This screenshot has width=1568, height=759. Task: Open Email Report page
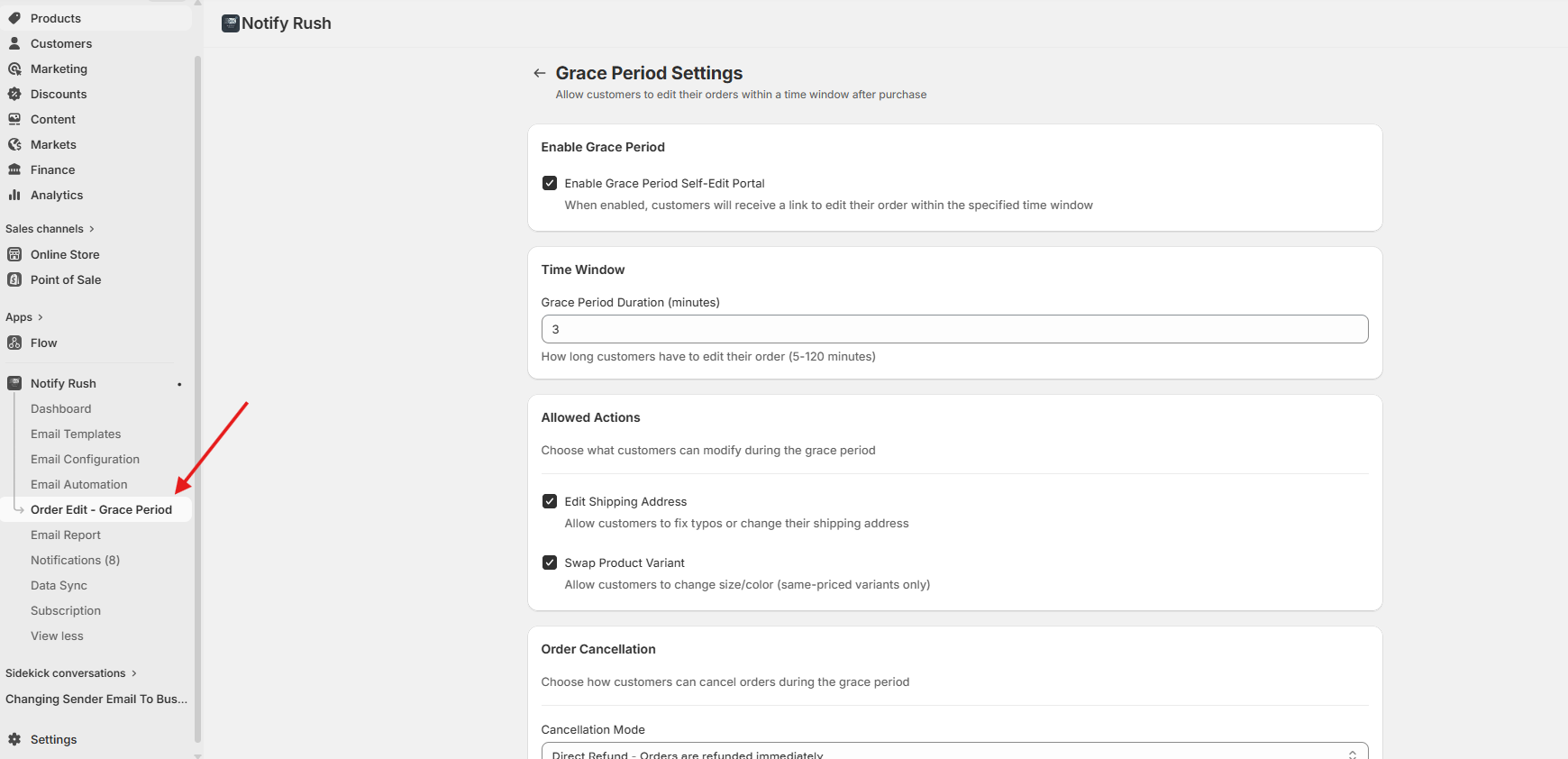pos(66,535)
